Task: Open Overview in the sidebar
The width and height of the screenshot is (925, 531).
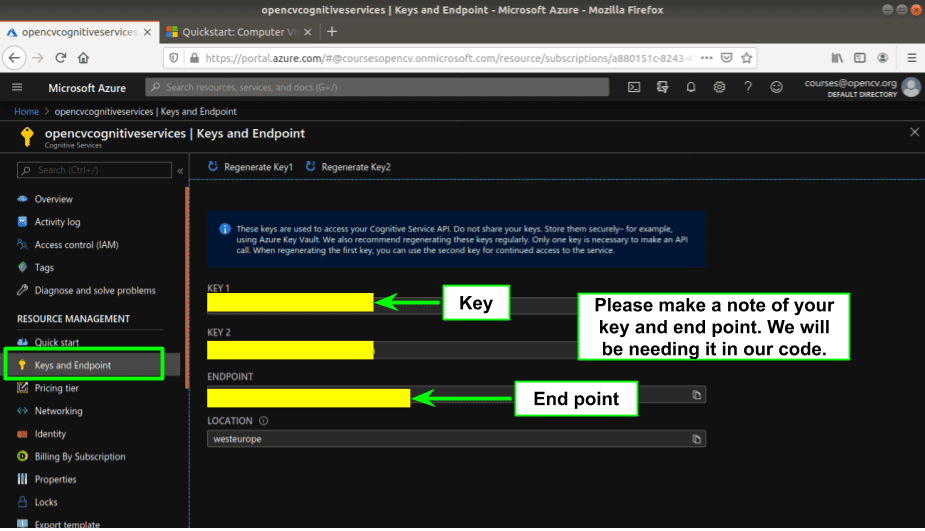Action: (x=53, y=199)
